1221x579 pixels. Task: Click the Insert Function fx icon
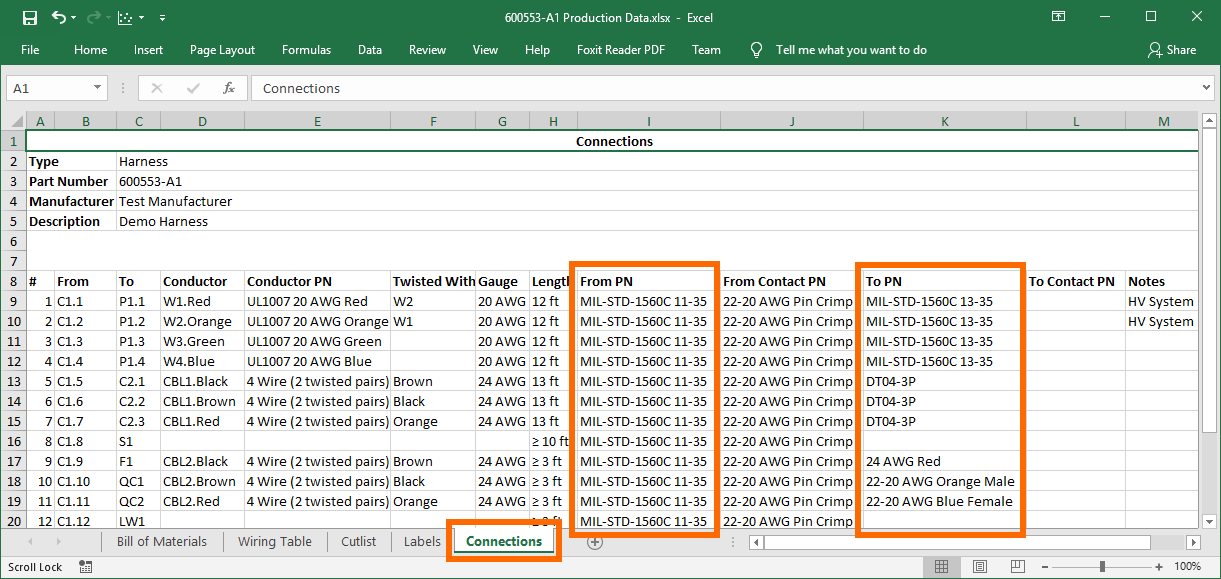pos(229,88)
